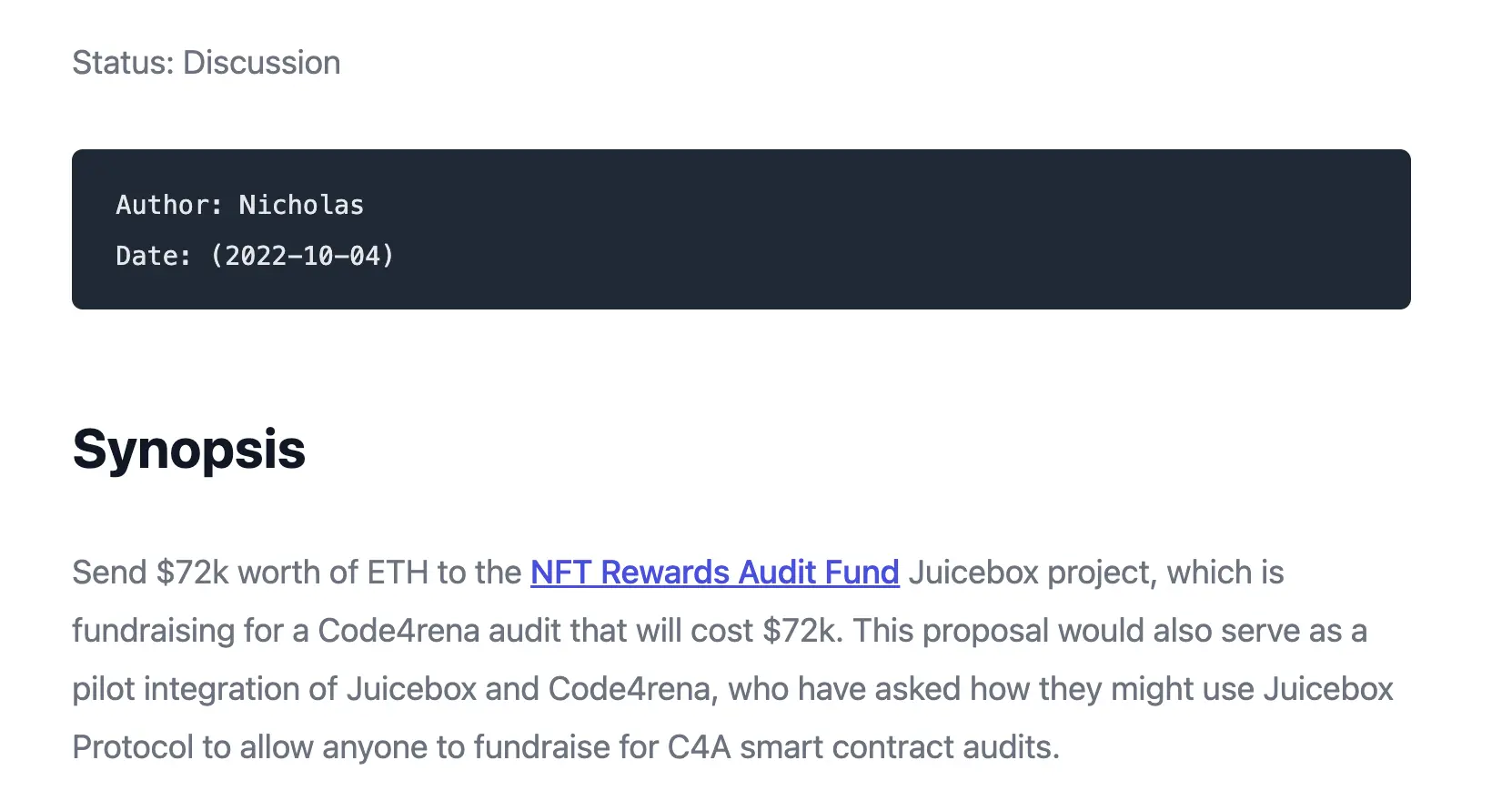Click the "Status:" label at top

123,63
